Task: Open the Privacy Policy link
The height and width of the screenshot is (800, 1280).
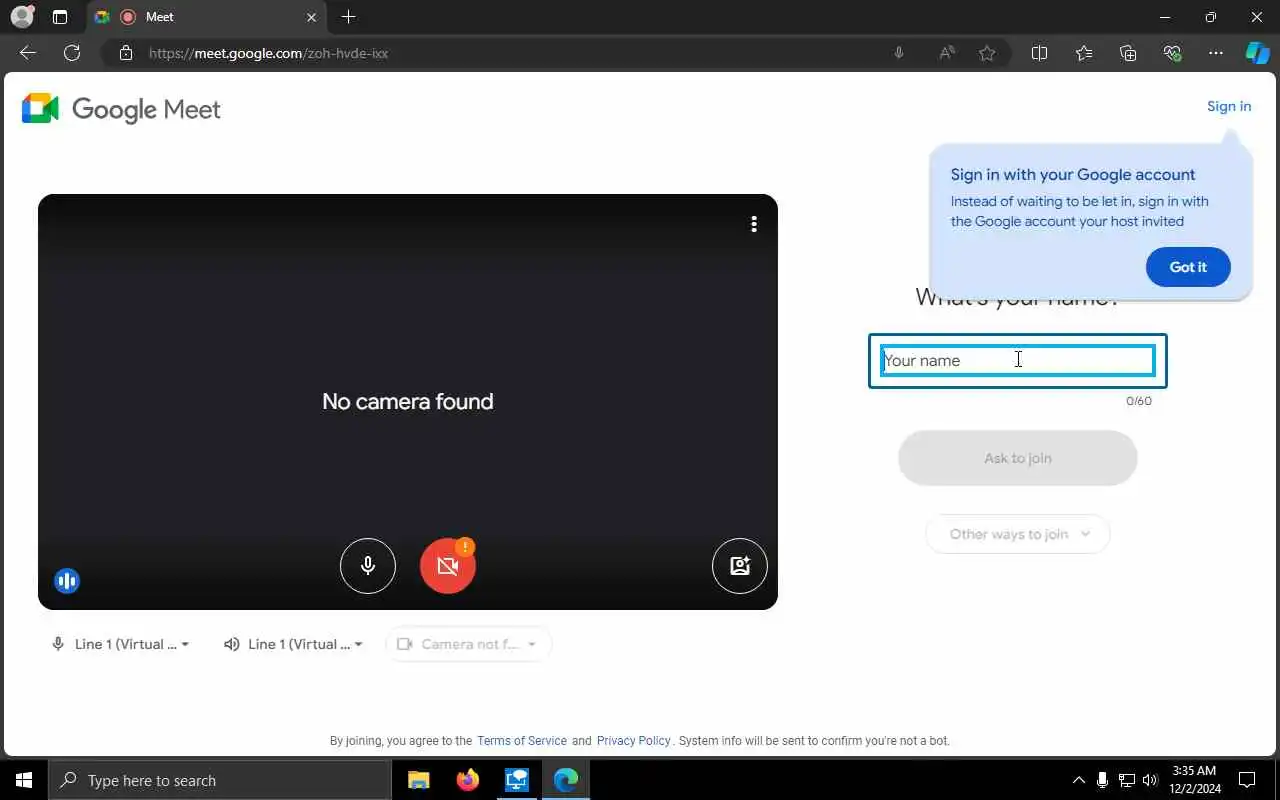Action: coord(634,741)
